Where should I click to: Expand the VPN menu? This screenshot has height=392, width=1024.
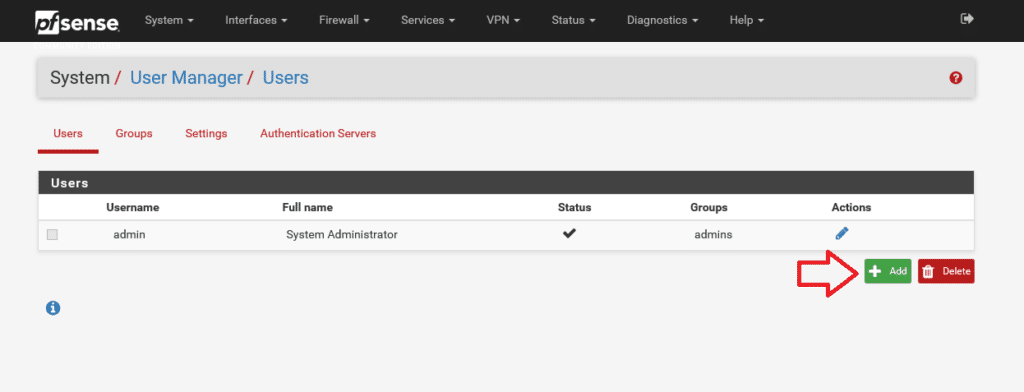point(503,20)
